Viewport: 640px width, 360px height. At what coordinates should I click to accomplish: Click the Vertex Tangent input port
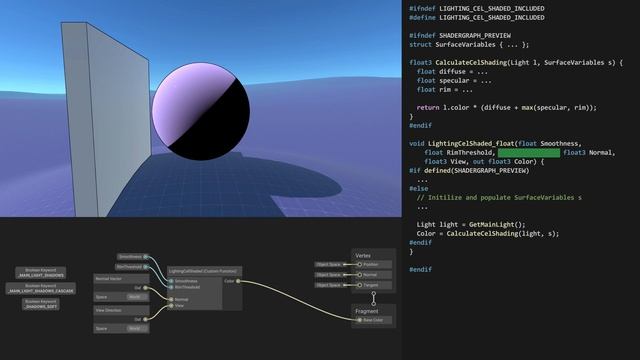[360, 285]
